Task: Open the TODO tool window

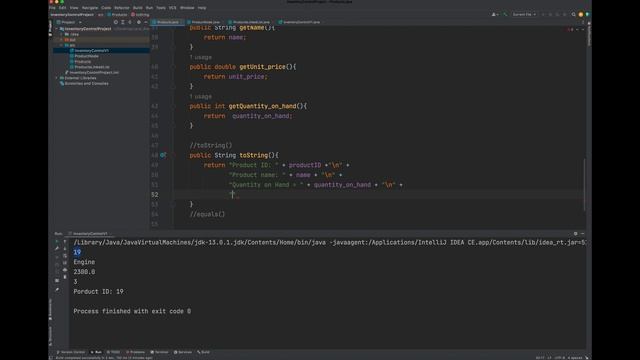Action: 113,352
